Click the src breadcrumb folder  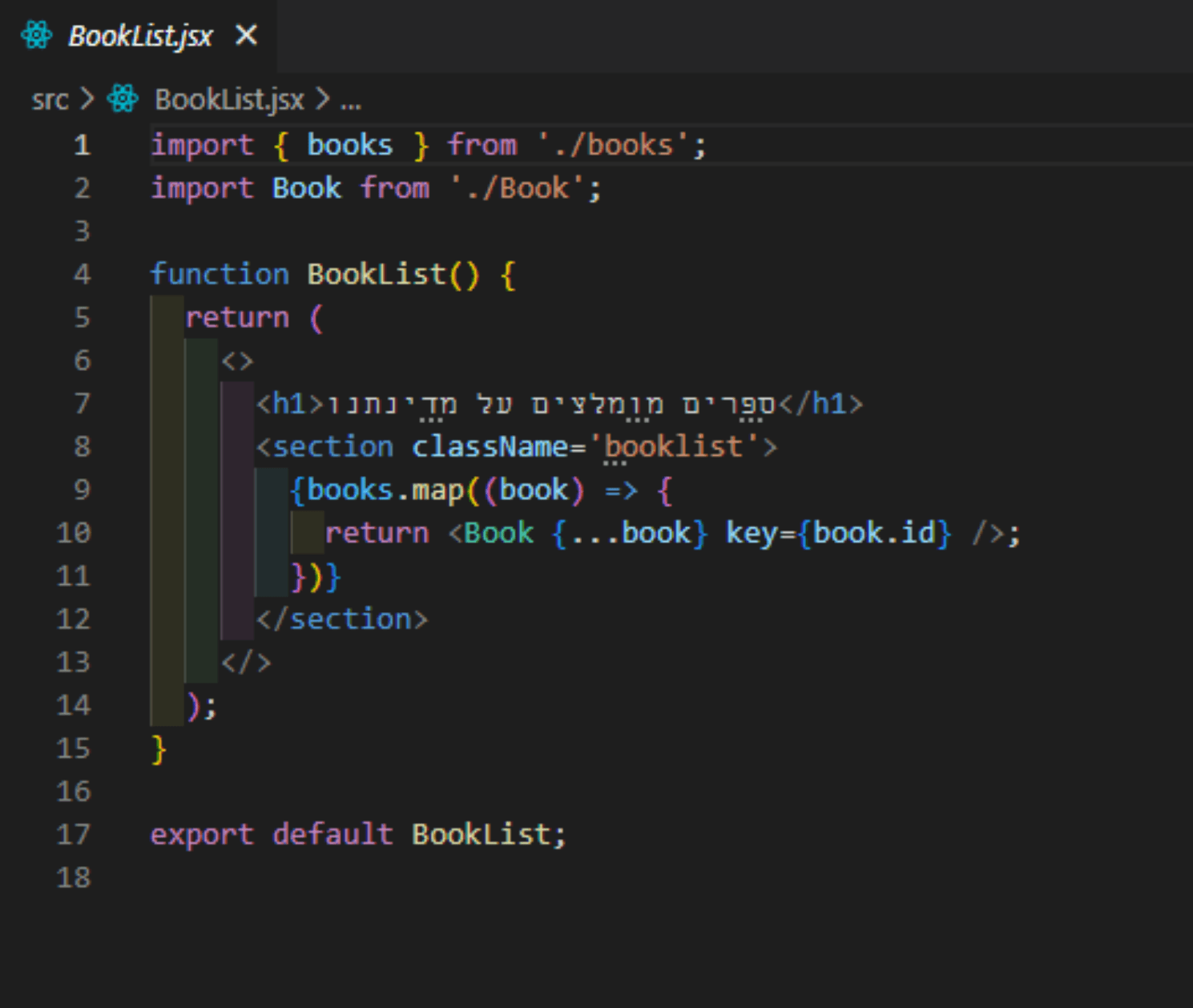(50, 99)
